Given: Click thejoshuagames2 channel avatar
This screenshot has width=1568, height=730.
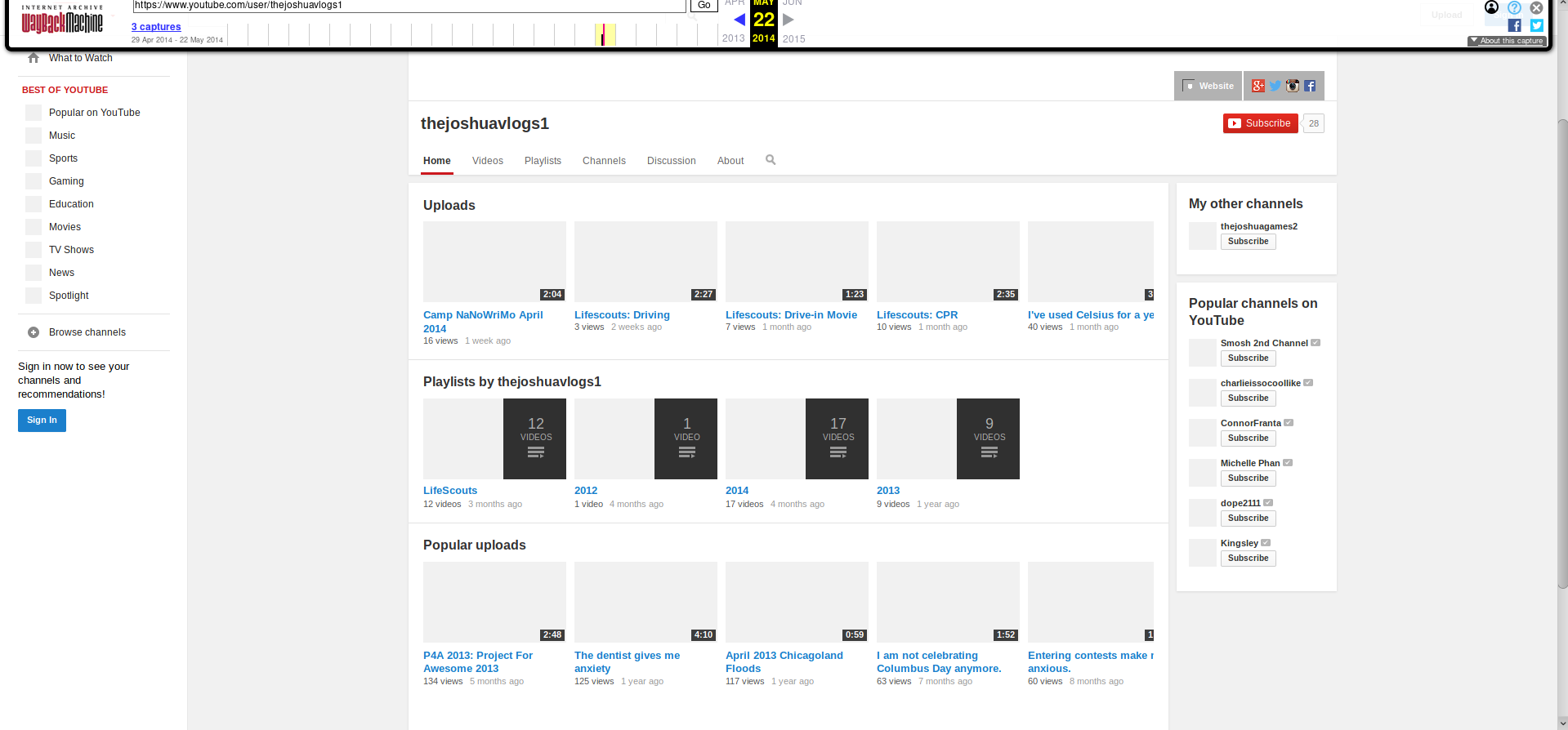Looking at the screenshot, I should tap(1203, 235).
